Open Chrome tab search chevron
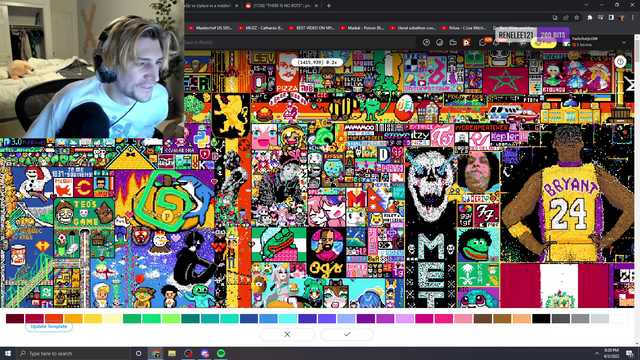The image size is (640, 360). pos(586,5)
